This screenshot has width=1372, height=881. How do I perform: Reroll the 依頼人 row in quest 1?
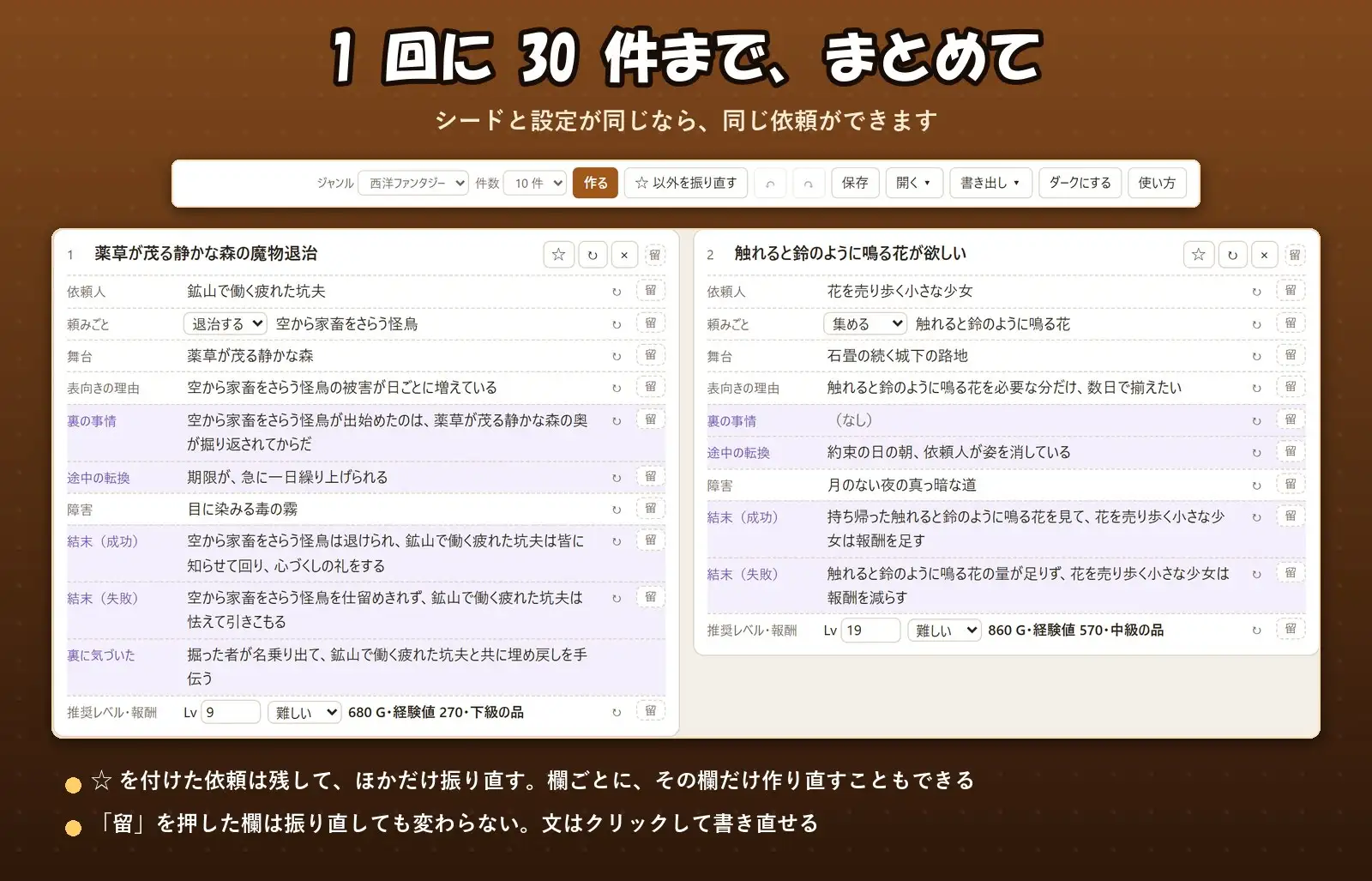(x=617, y=292)
